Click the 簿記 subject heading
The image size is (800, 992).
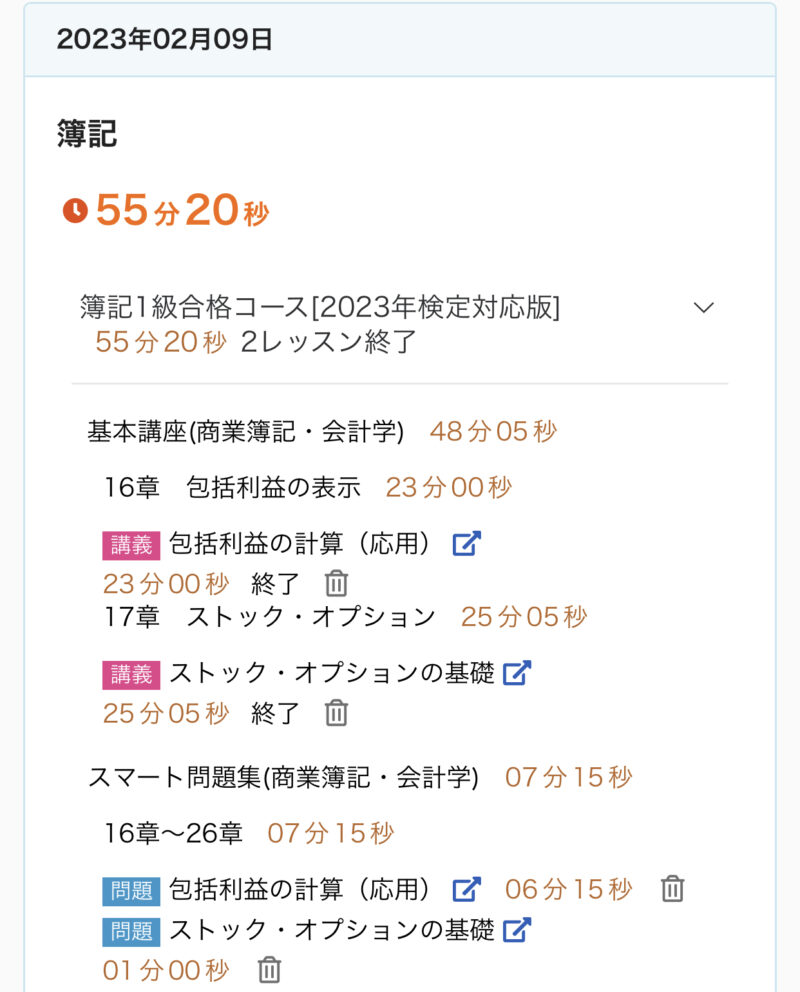pyautogui.click(x=87, y=134)
